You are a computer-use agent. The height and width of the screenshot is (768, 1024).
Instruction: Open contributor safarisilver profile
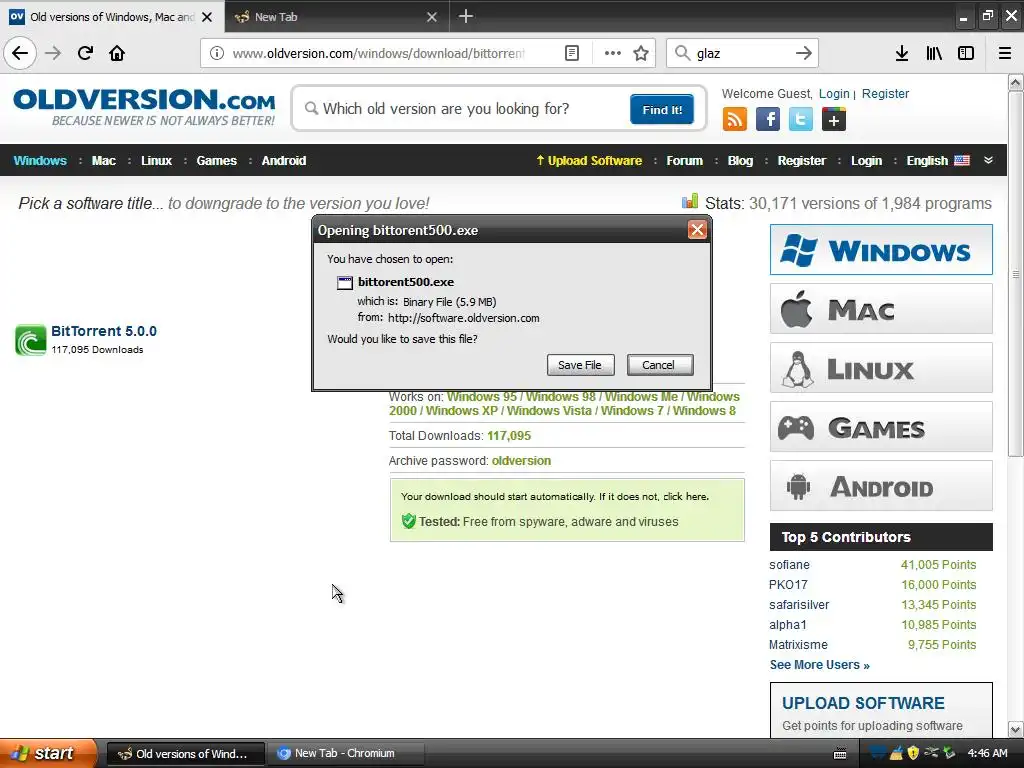pos(799,605)
